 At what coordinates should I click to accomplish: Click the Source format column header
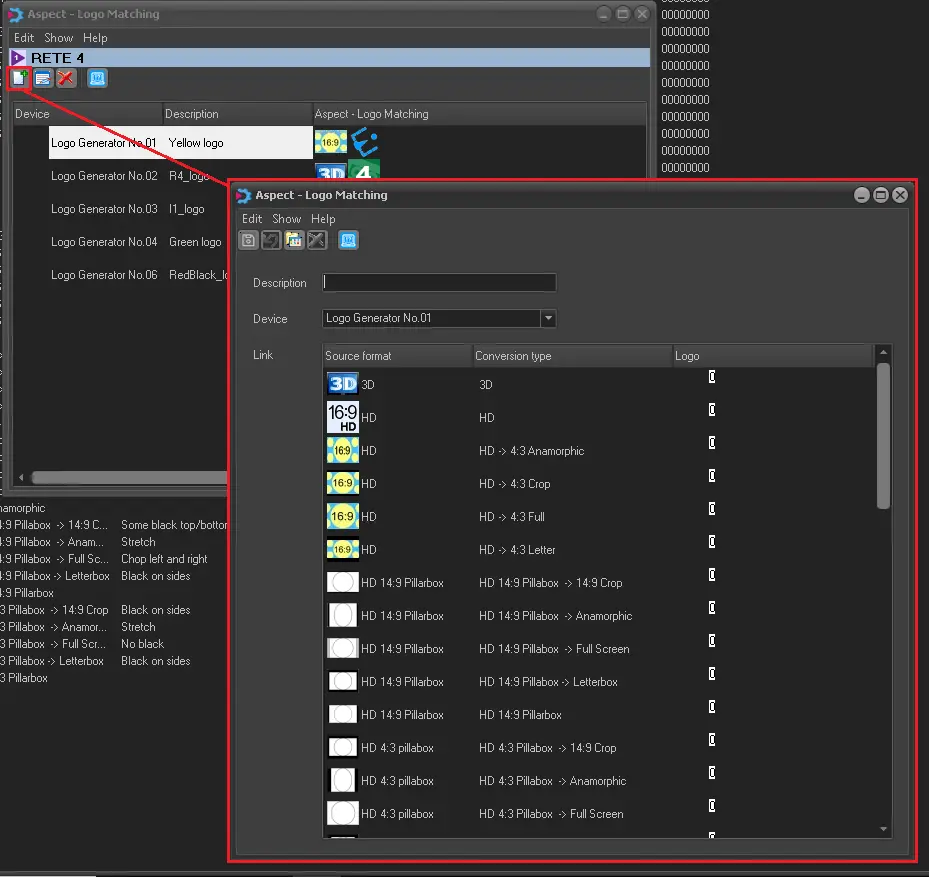(396, 356)
